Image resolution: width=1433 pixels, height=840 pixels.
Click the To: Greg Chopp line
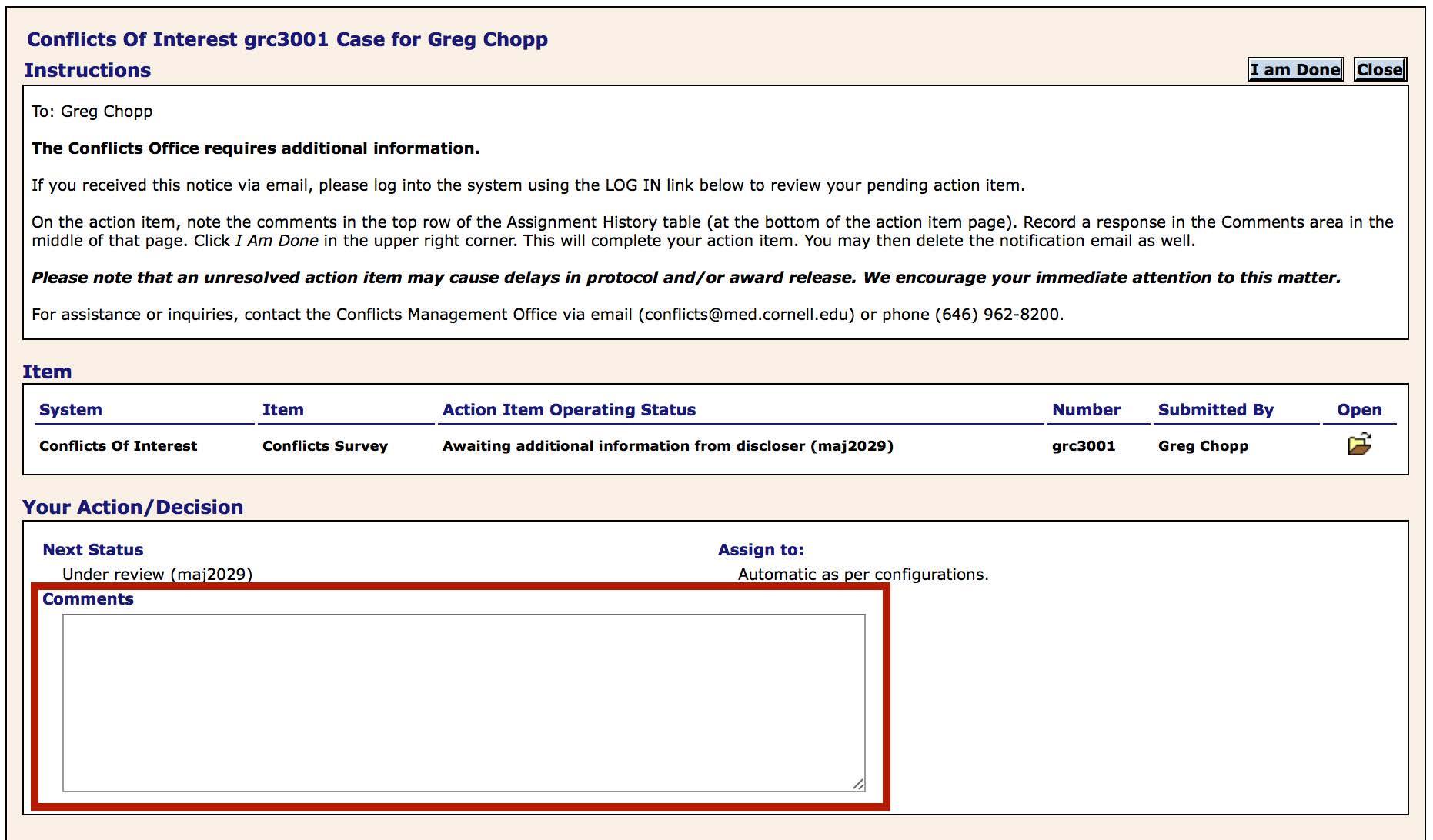click(92, 112)
